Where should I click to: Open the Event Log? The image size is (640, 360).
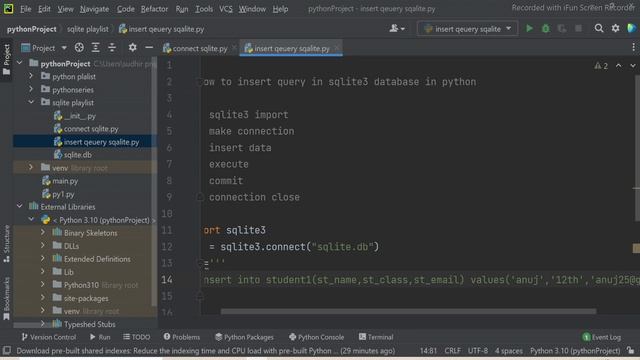pyautogui.click(x=602, y=337)
